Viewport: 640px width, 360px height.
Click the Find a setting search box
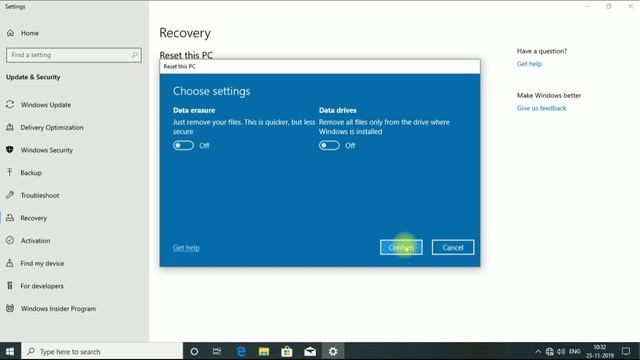click(74, 55)
